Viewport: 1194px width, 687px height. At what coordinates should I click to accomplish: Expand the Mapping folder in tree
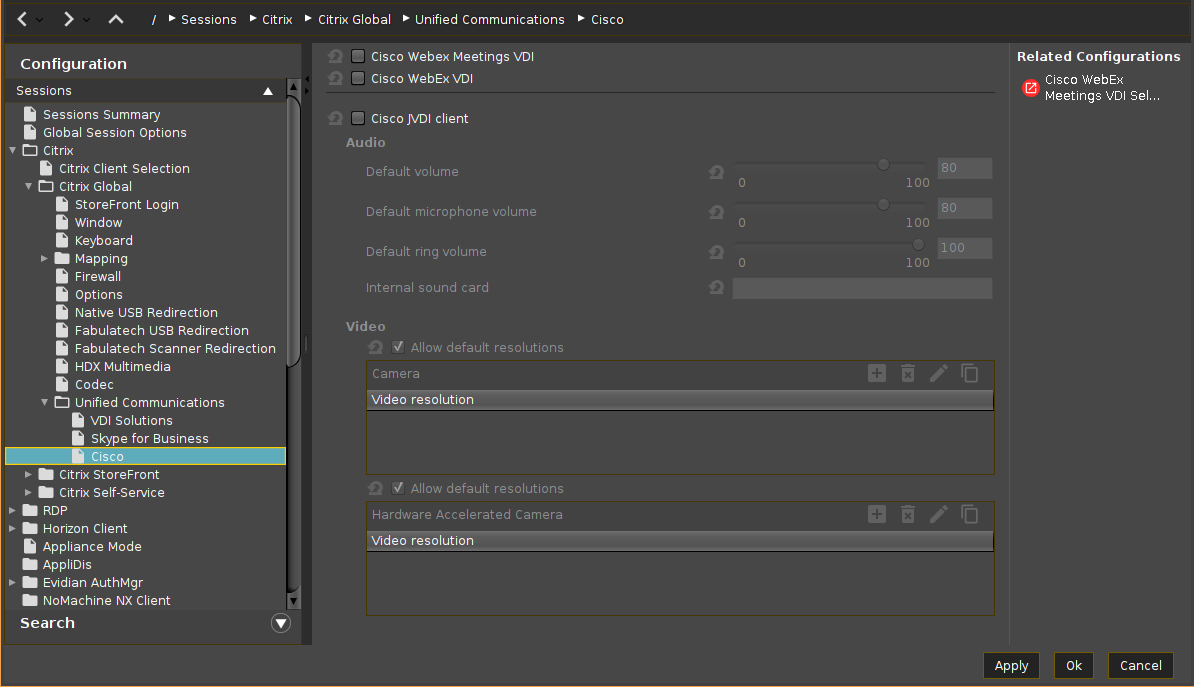(45, 259)
